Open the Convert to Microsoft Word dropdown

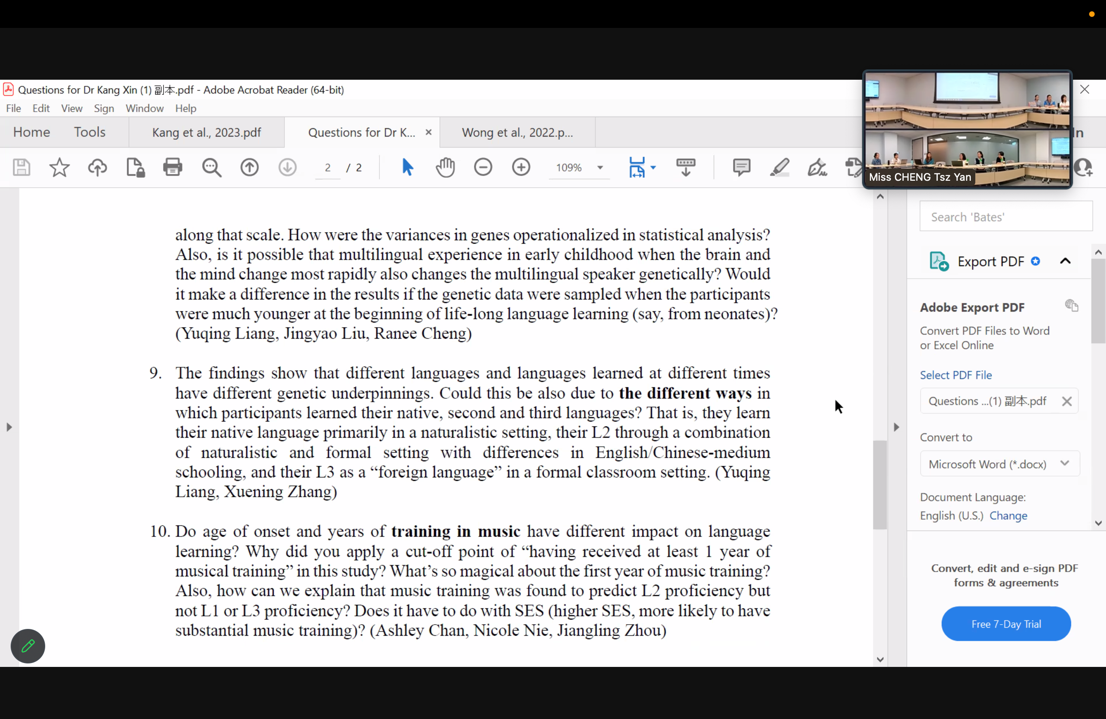coord(999,463)
